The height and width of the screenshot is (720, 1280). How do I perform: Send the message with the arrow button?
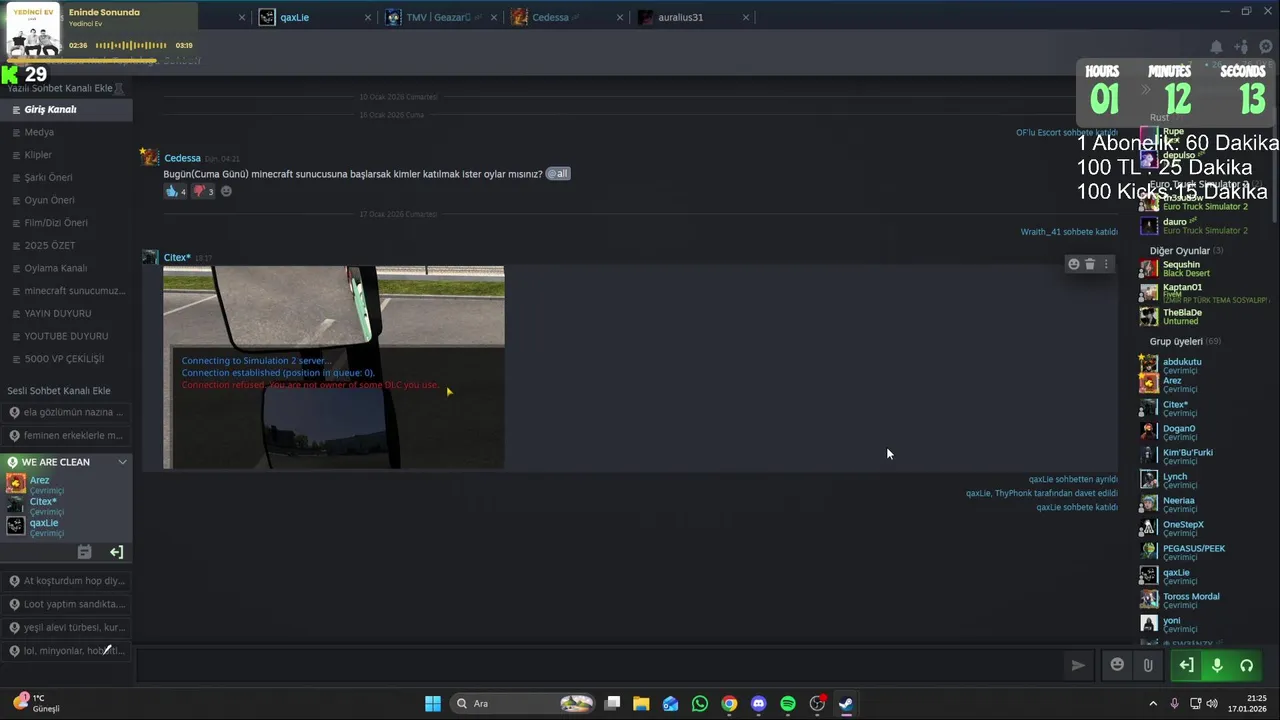pos(1078,665)
